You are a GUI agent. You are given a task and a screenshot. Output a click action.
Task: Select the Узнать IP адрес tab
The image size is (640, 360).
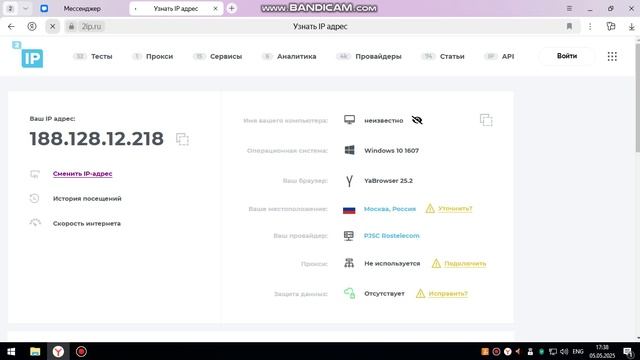(x=176, y=8)
